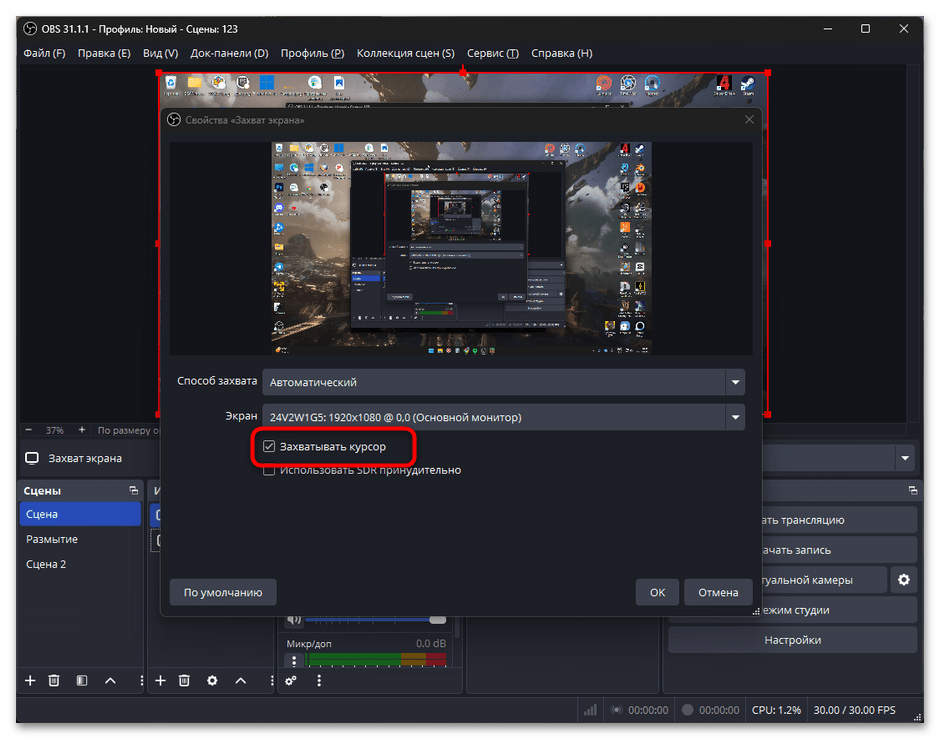Move scene up with the arrow icon
The image size is (940, 739).
point(110,680)
